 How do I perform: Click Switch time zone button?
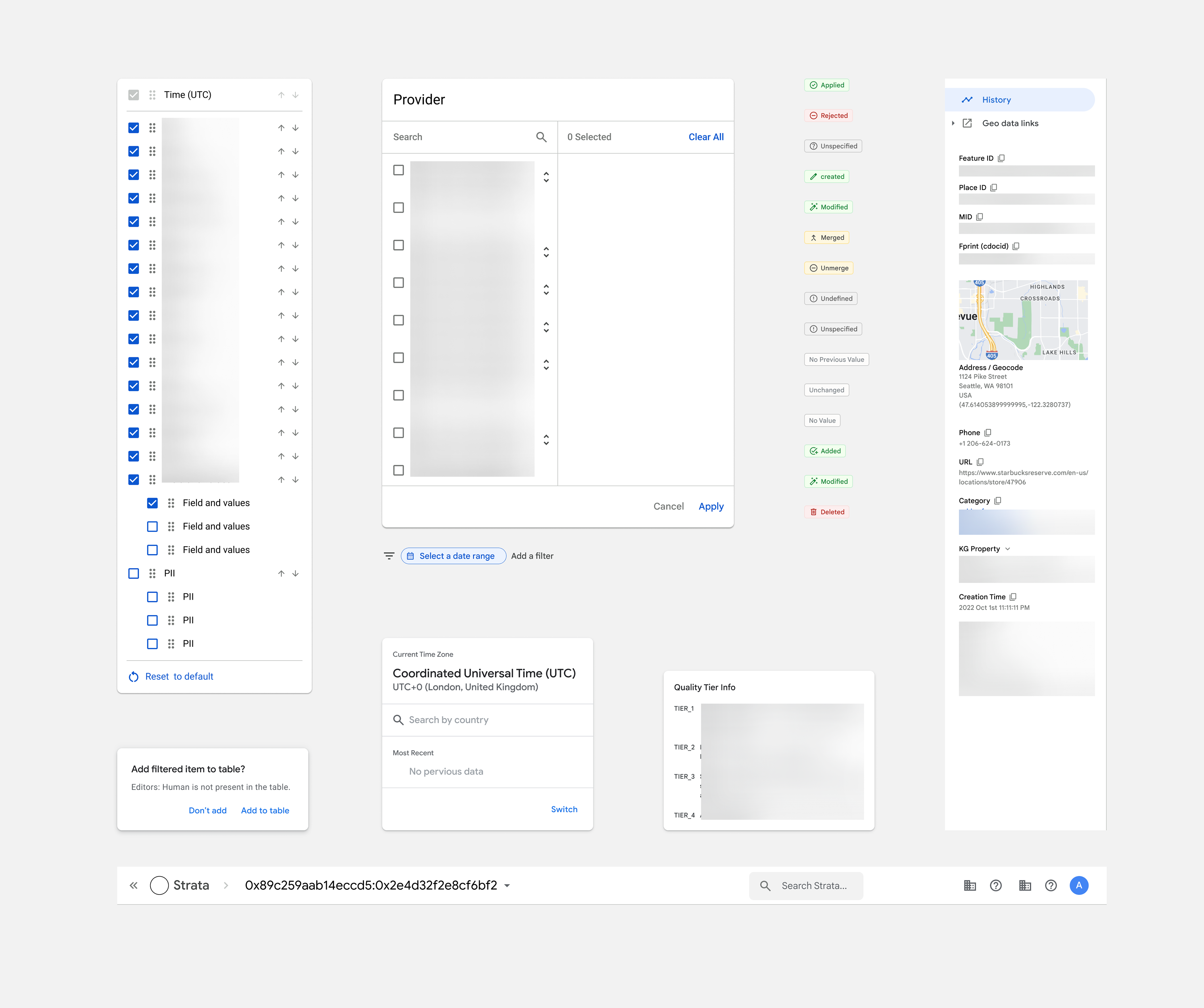coord(564,809)
